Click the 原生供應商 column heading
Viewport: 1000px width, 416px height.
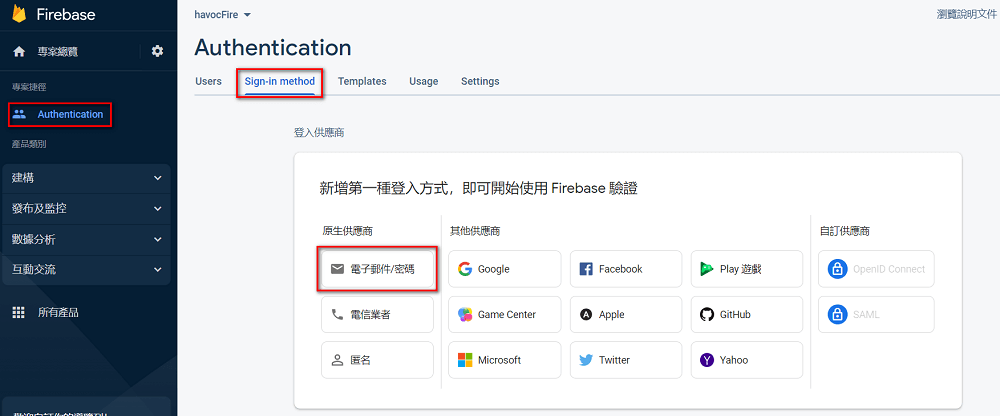pyautogui.click(x=348, y=231)
